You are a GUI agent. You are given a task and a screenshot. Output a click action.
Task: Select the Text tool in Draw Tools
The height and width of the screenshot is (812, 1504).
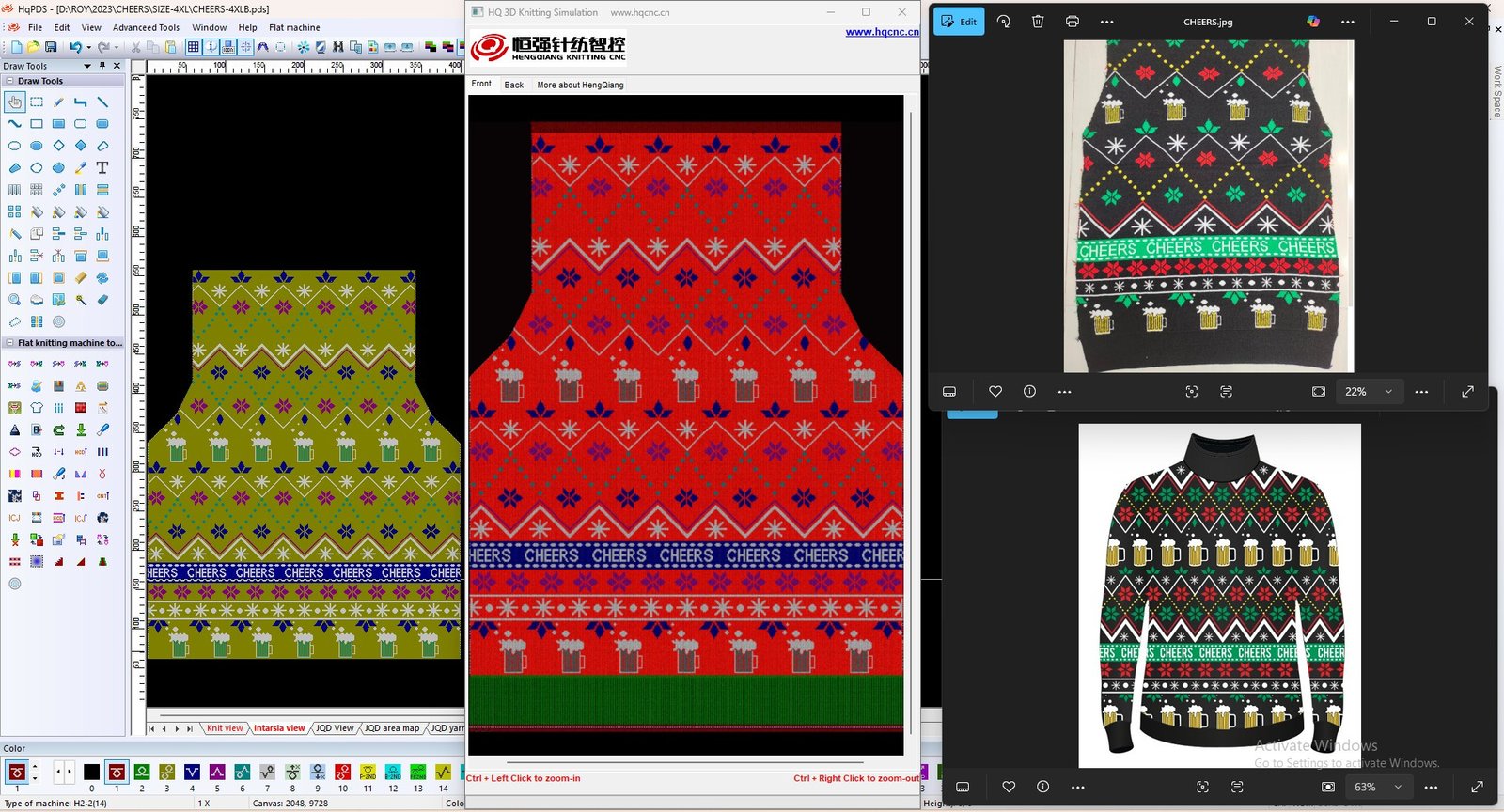tap(102, 168)
